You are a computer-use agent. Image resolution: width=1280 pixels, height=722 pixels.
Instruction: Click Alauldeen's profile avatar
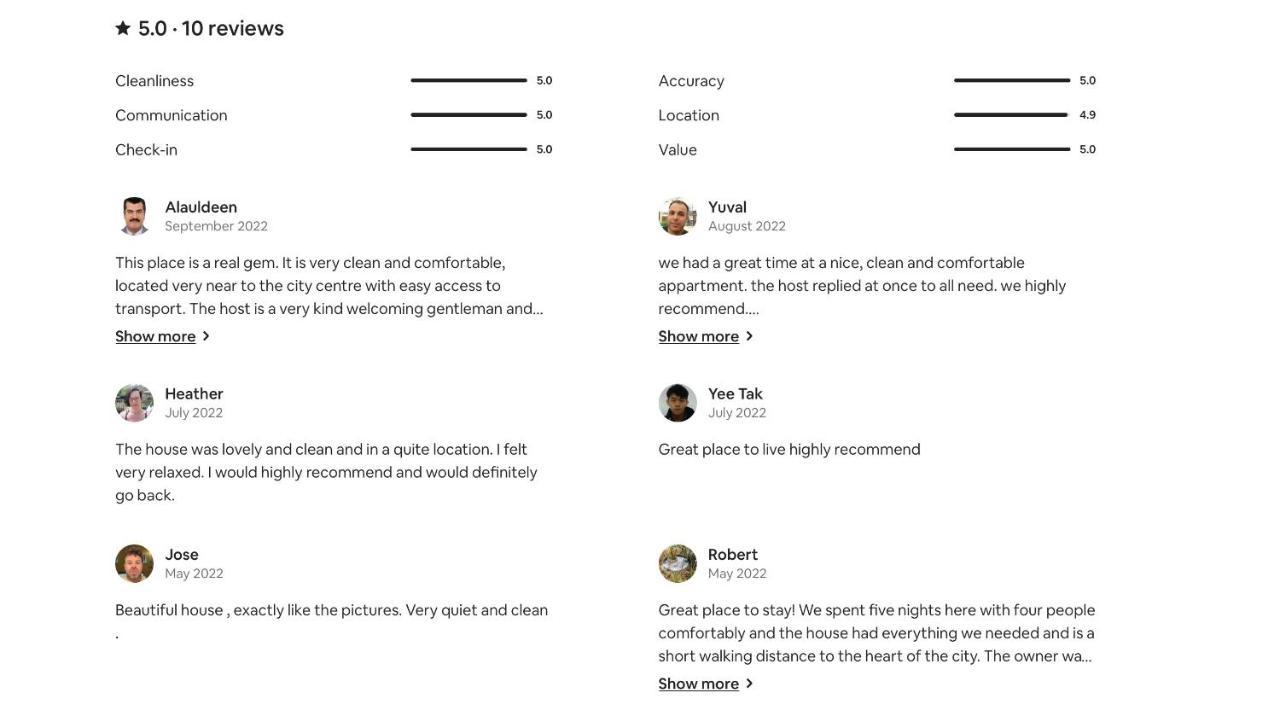[134, 216]
